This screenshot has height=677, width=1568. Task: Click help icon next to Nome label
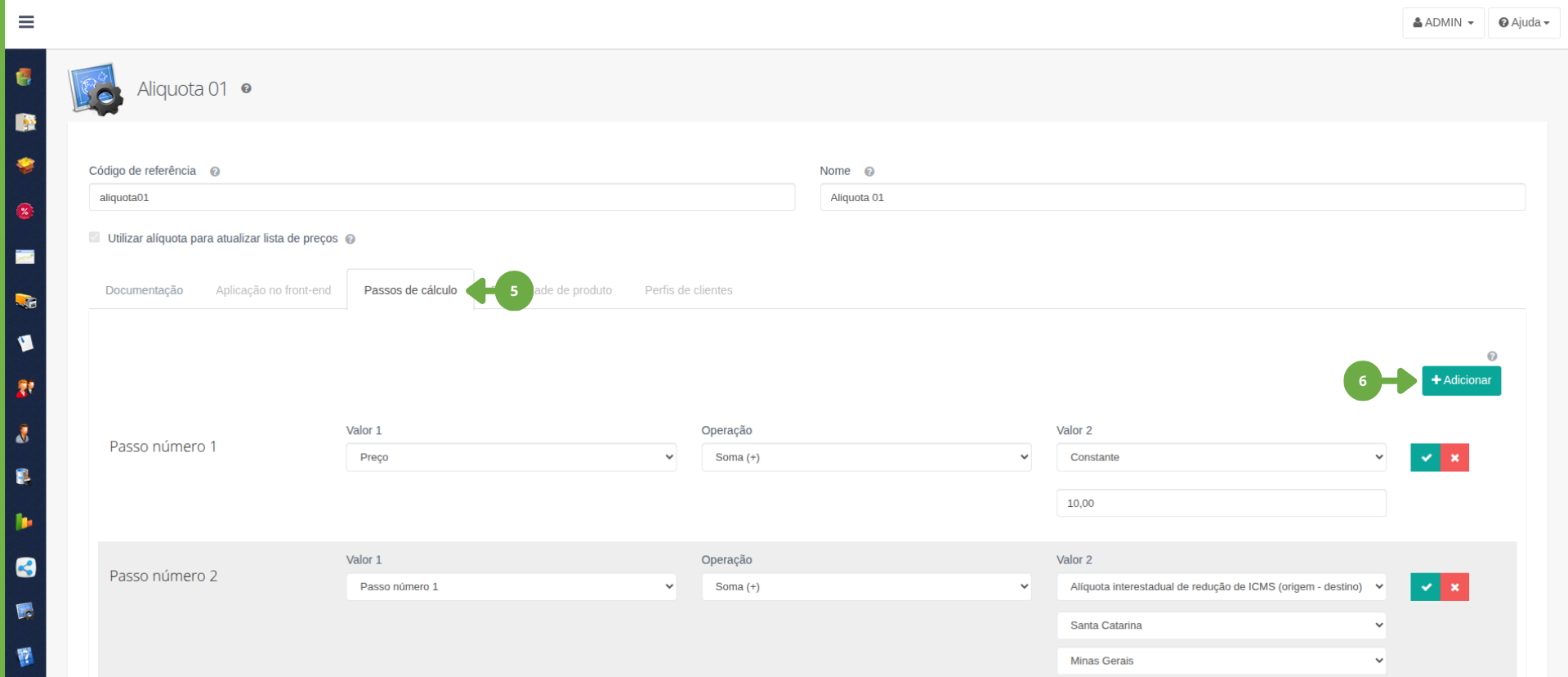tap(869, 172)
